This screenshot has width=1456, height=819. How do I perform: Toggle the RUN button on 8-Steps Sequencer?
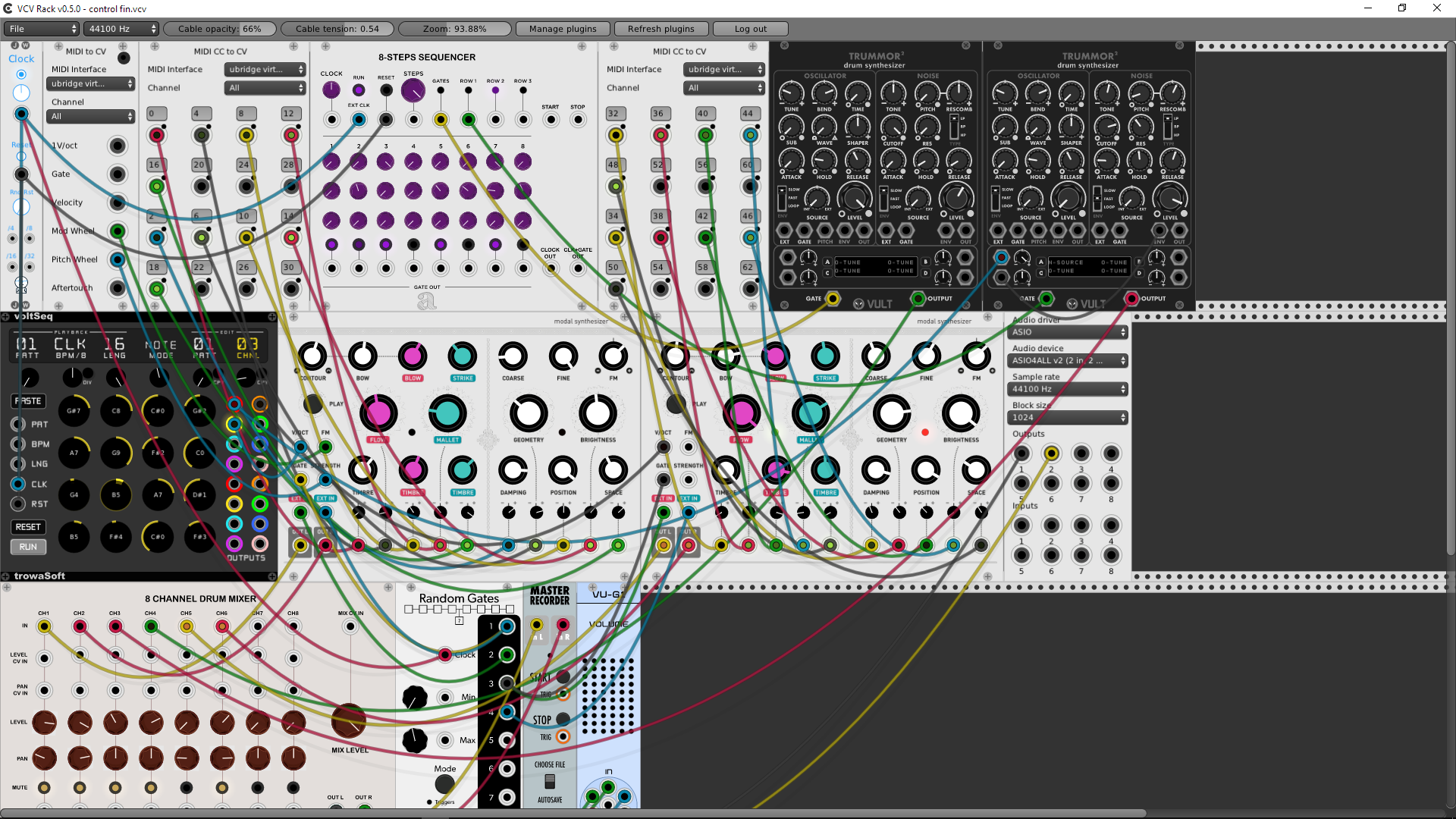click(359, 90)
